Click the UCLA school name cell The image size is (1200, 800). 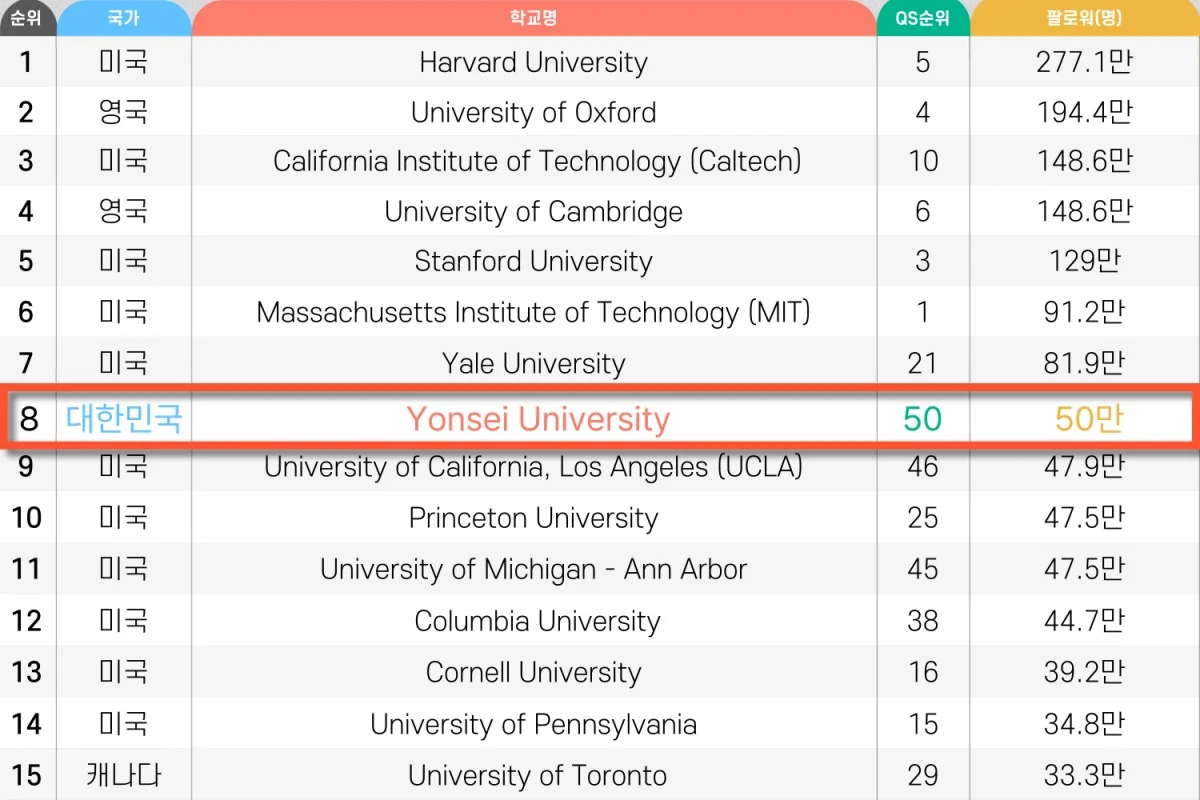pyautogui.click(x=533, y=467)
